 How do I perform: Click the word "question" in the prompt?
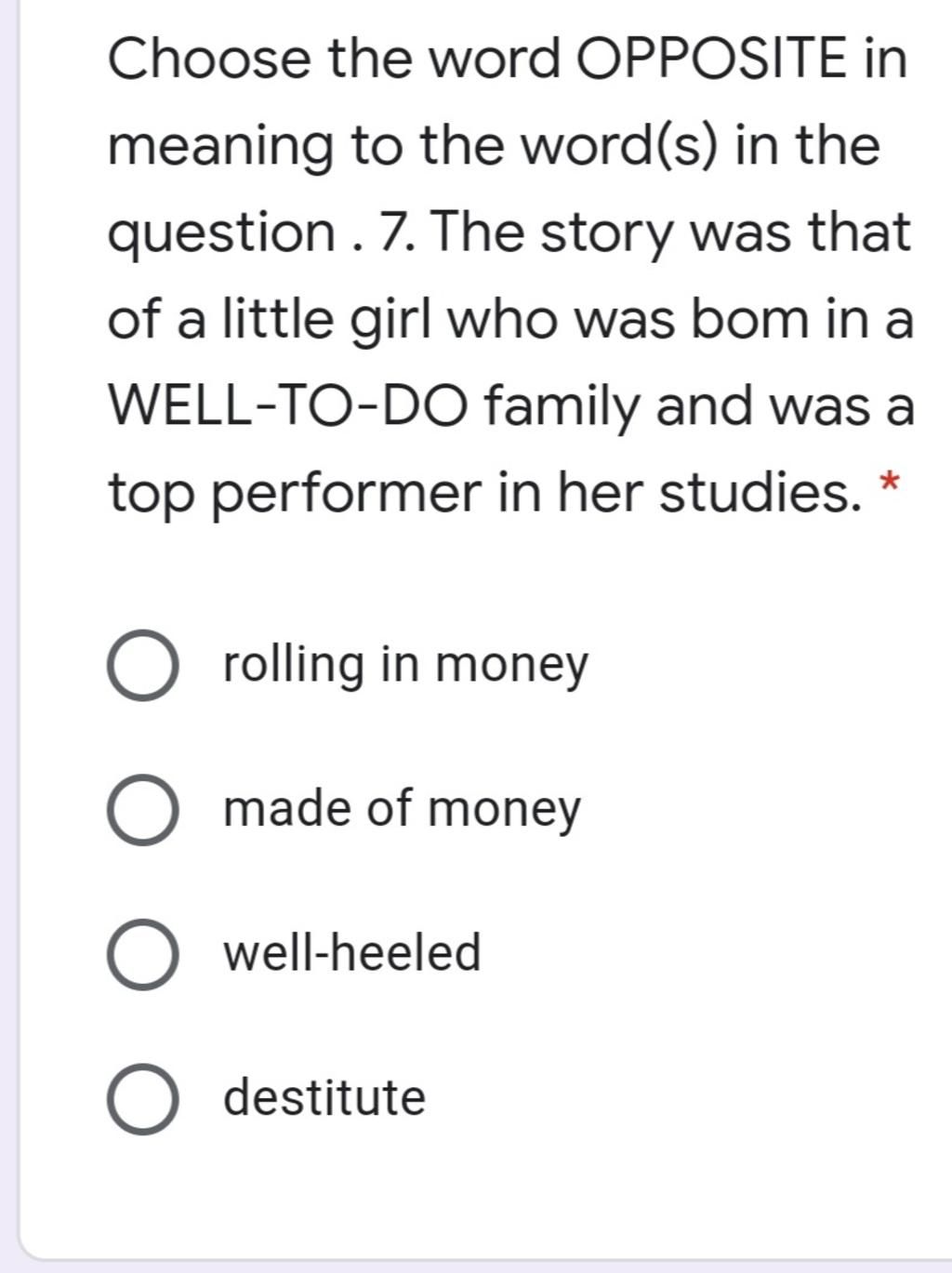click(222, 234)
